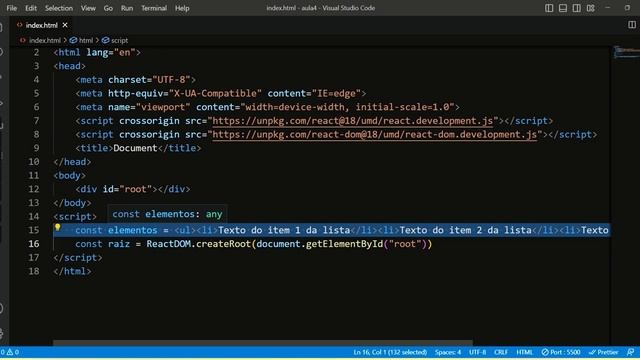640x360 pixels.
Task: Click the Split Editor Right icon
Action: tap(632, 25)
